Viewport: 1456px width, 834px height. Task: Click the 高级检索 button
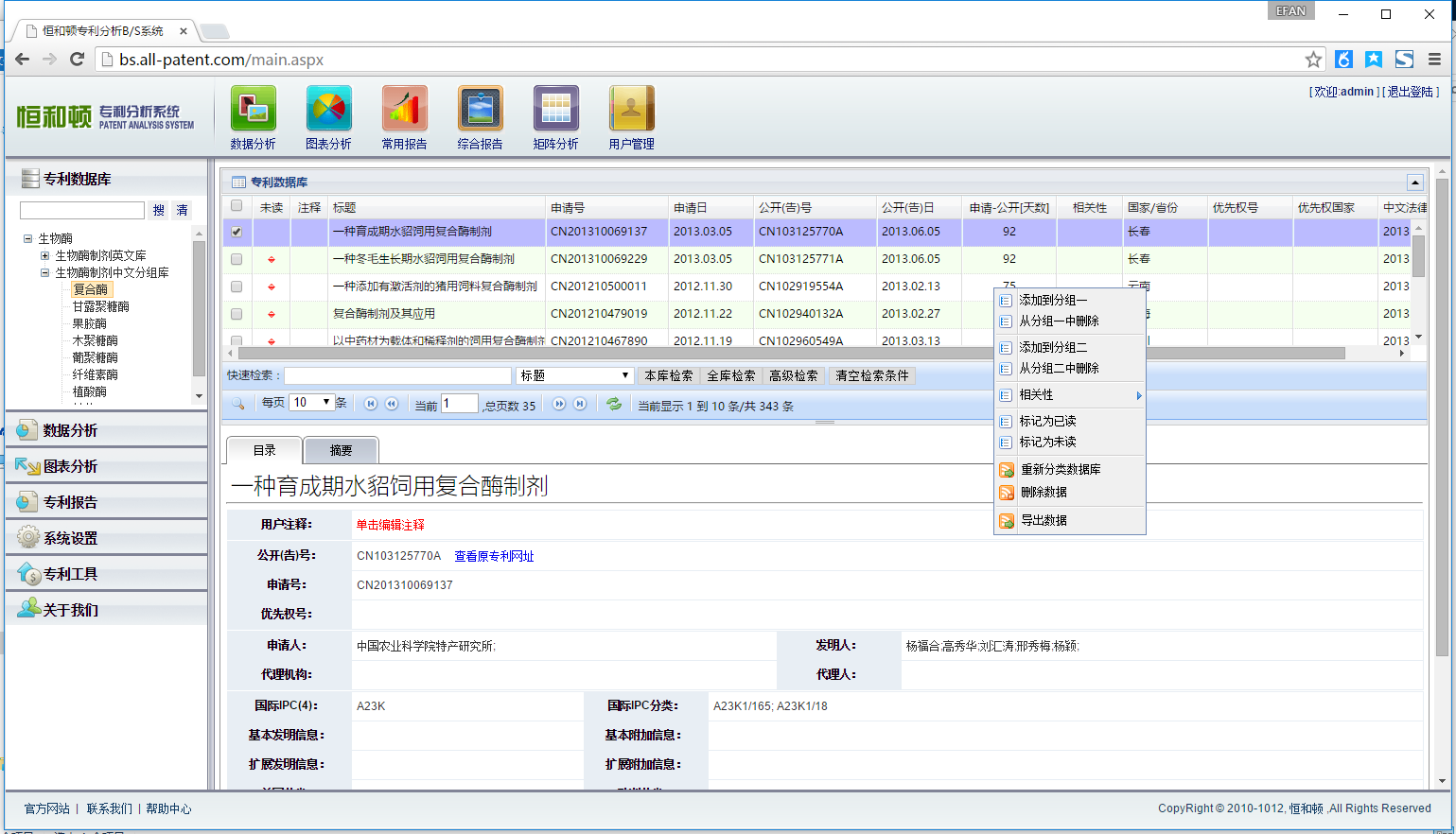(793, 375)
